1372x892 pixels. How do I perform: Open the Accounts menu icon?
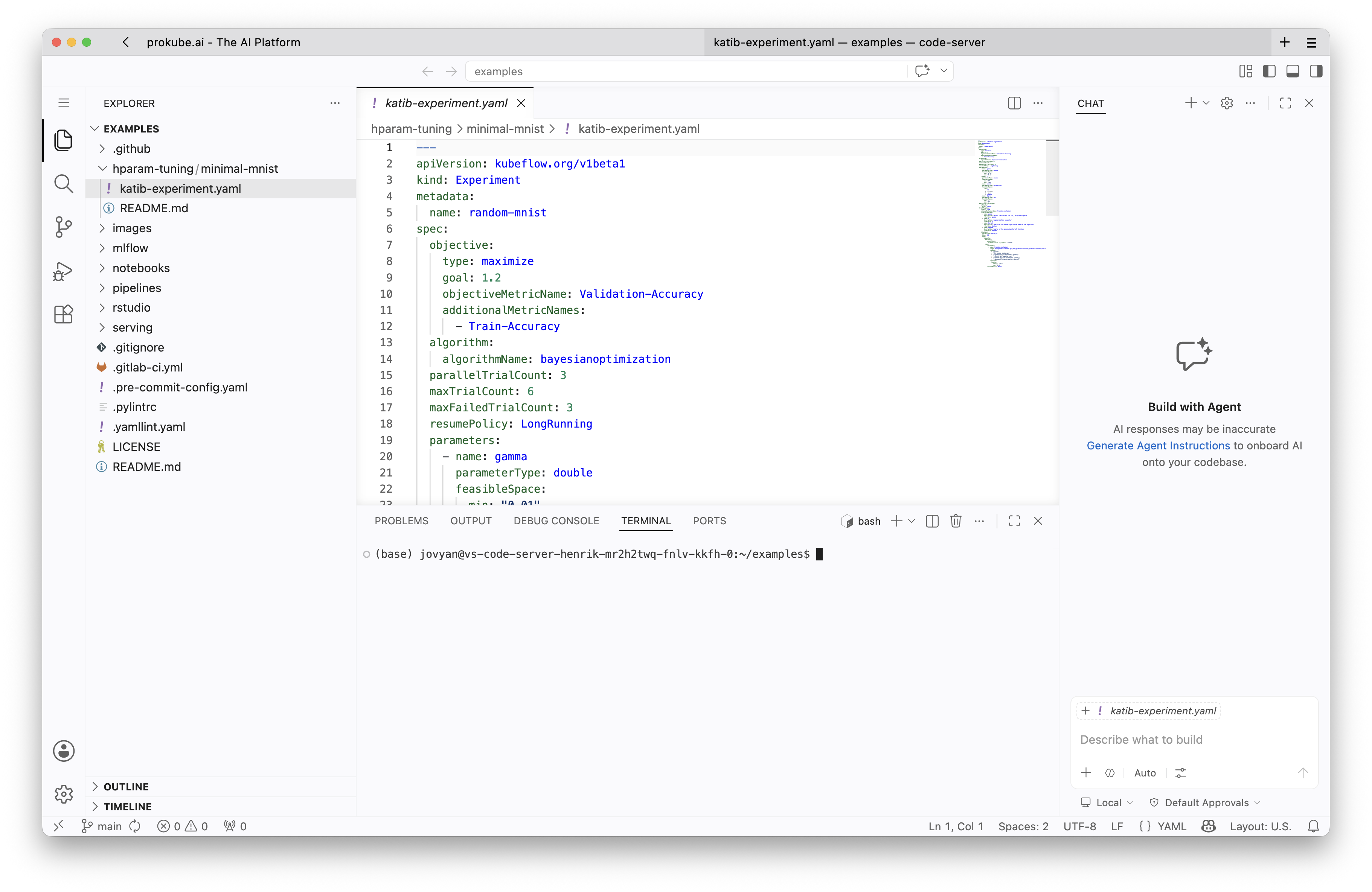(x=63, y=751)
